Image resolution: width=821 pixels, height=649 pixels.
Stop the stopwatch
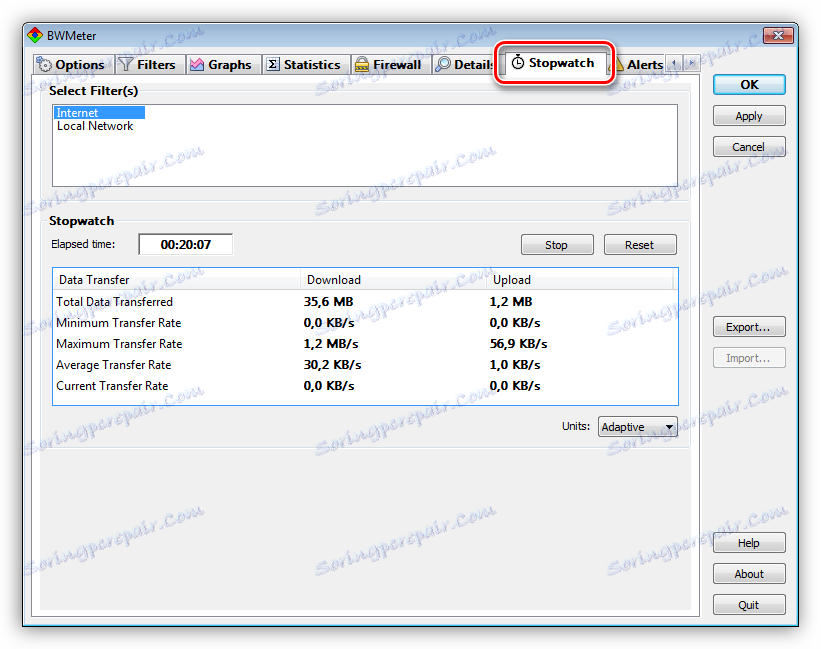(557, 244)
